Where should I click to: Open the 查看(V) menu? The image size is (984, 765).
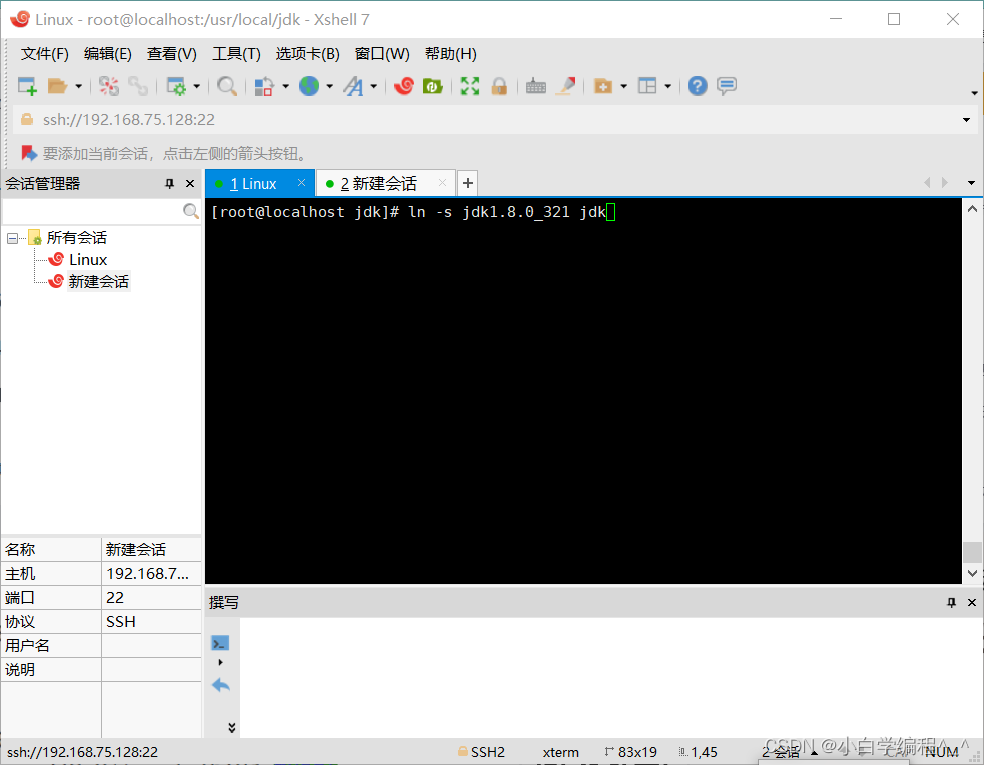pos(171,54)
